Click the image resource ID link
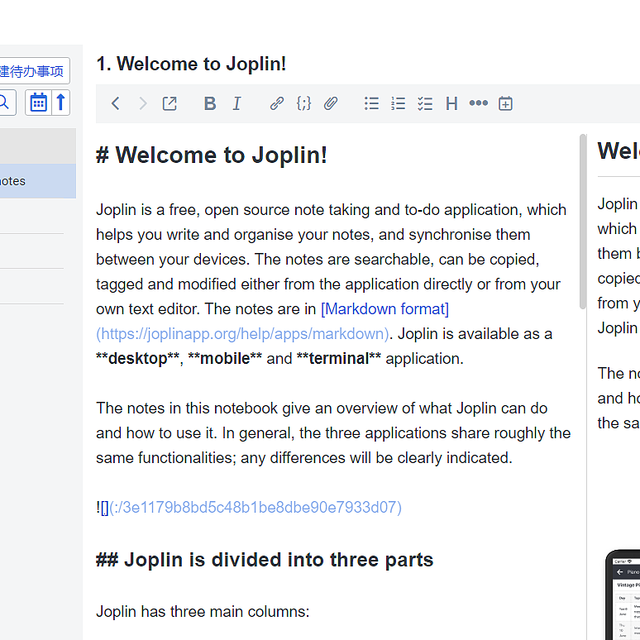The height and width of the screenshot is (640, 640). 255,507
